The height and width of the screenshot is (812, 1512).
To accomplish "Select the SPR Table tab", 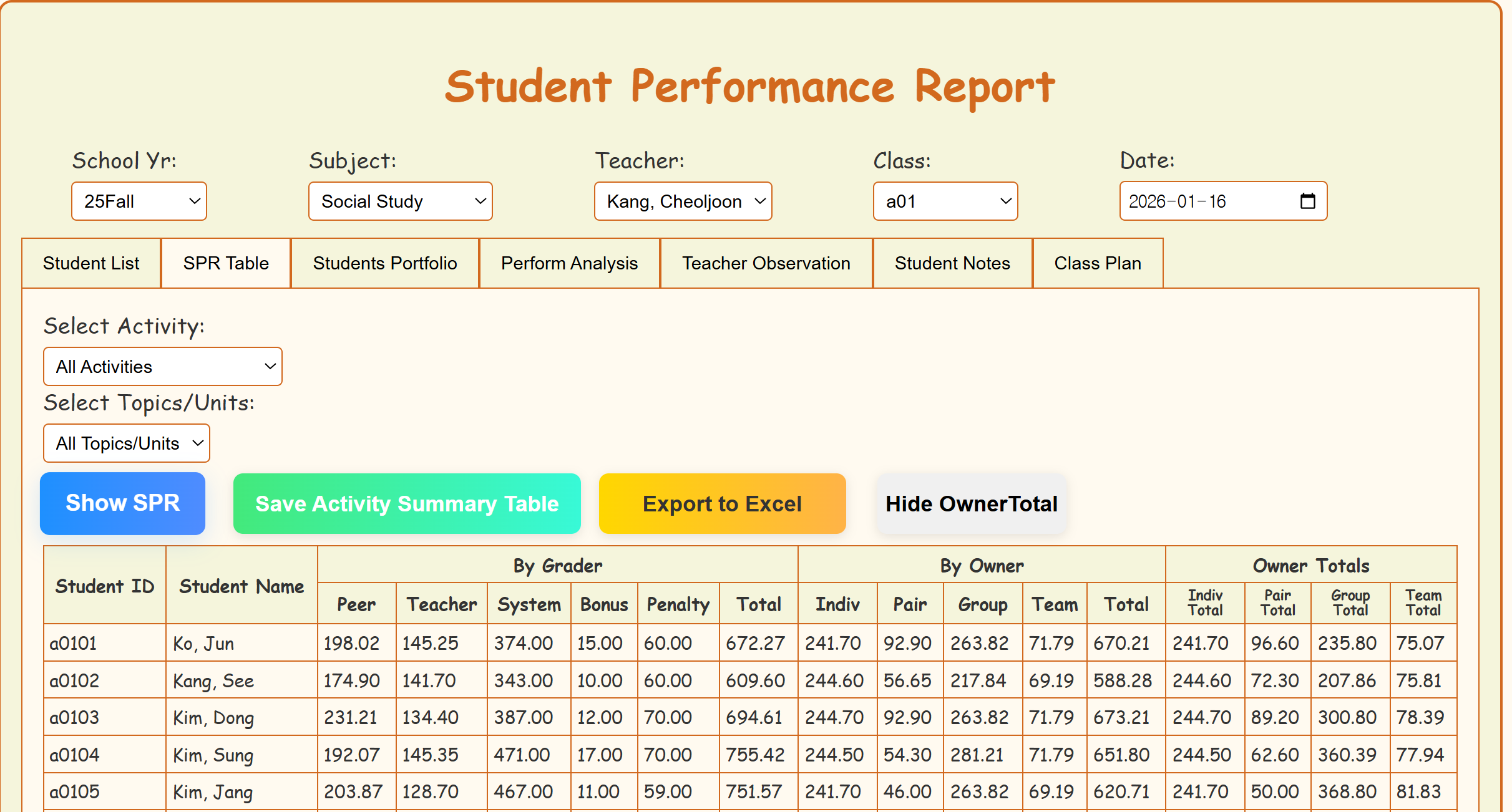I will 226,263.
